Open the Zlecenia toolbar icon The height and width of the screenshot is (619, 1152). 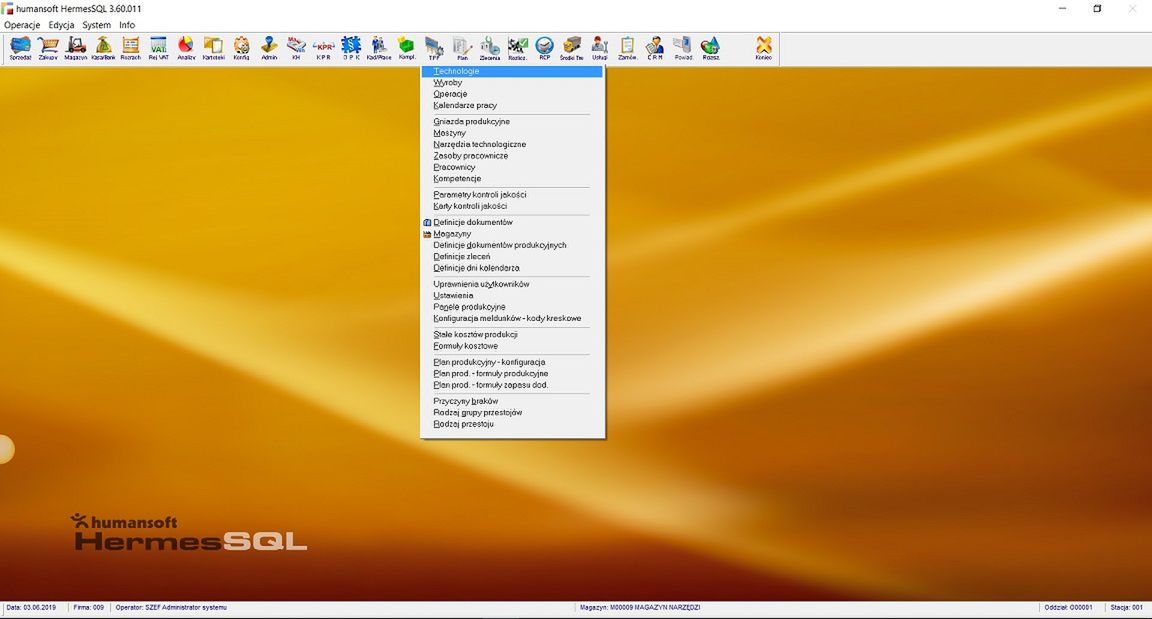click(x=489, y=48)
